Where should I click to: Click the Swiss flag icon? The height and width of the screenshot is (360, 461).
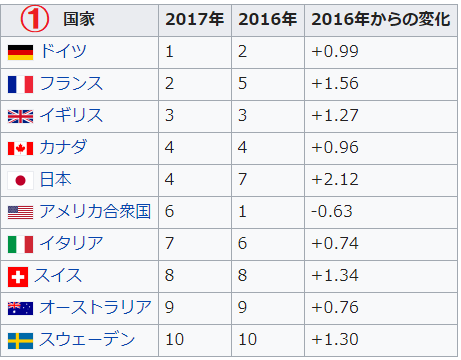point(18,277)
